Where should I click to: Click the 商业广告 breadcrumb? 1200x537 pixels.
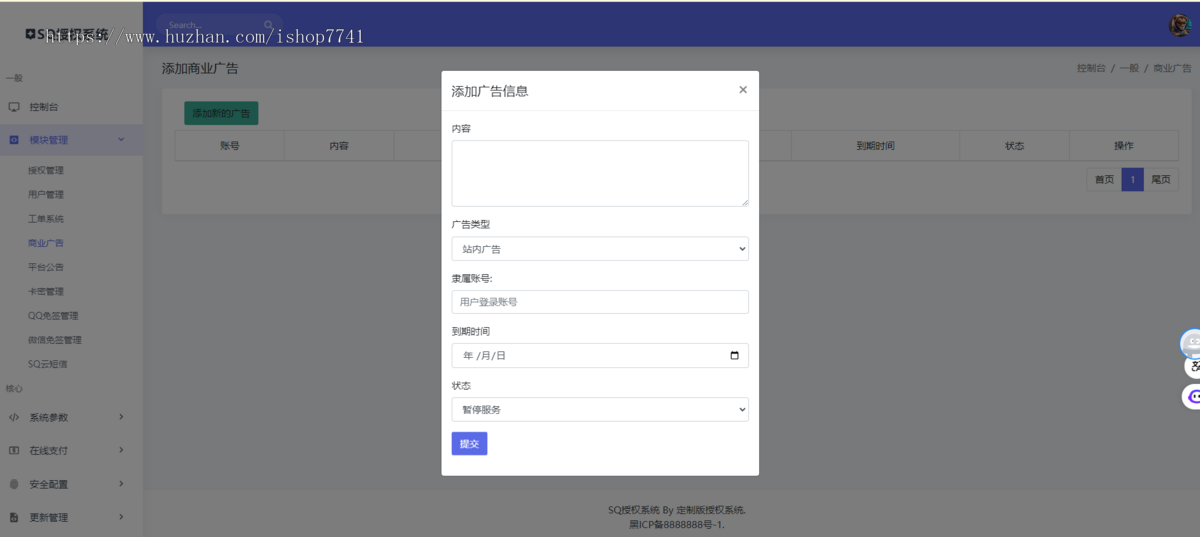tap(1172, 69)
